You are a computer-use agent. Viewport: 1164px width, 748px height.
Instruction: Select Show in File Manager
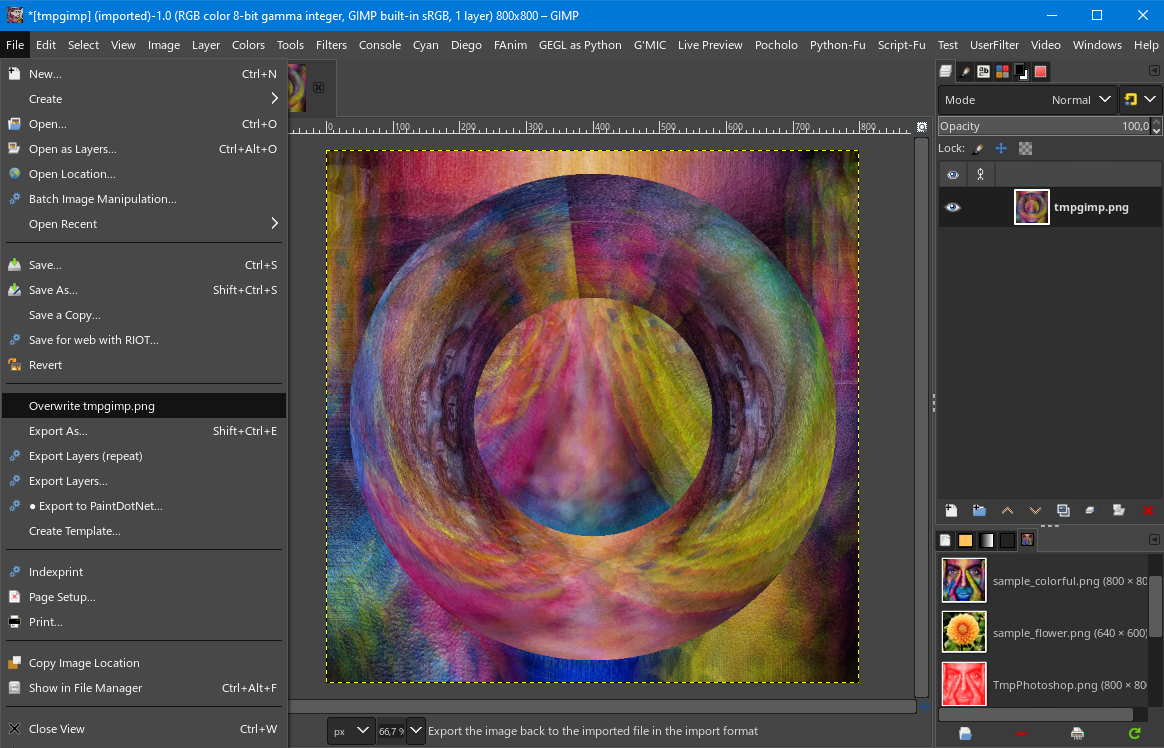tap(144, 688)
